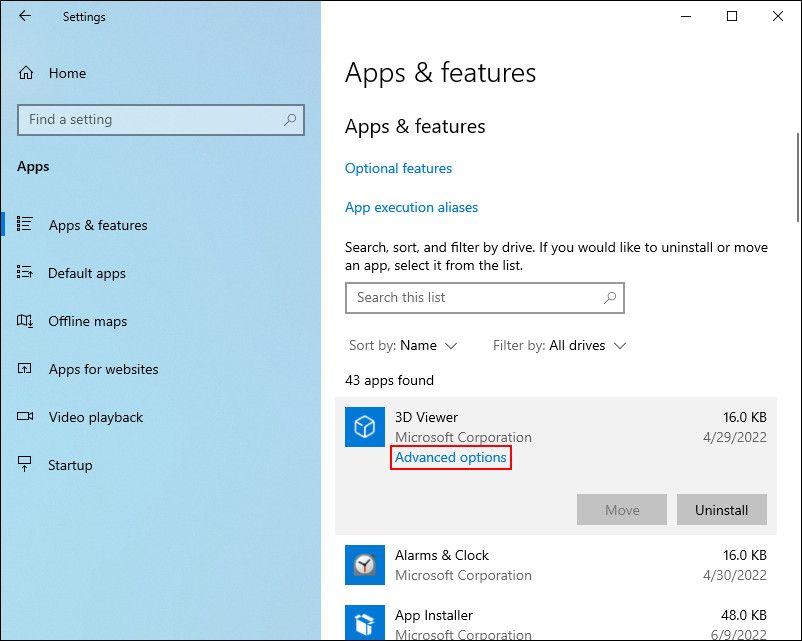The image size is (802, 641).
Task: Click the Home house icon
Action: pyautogui.click(x=26, y=73)
